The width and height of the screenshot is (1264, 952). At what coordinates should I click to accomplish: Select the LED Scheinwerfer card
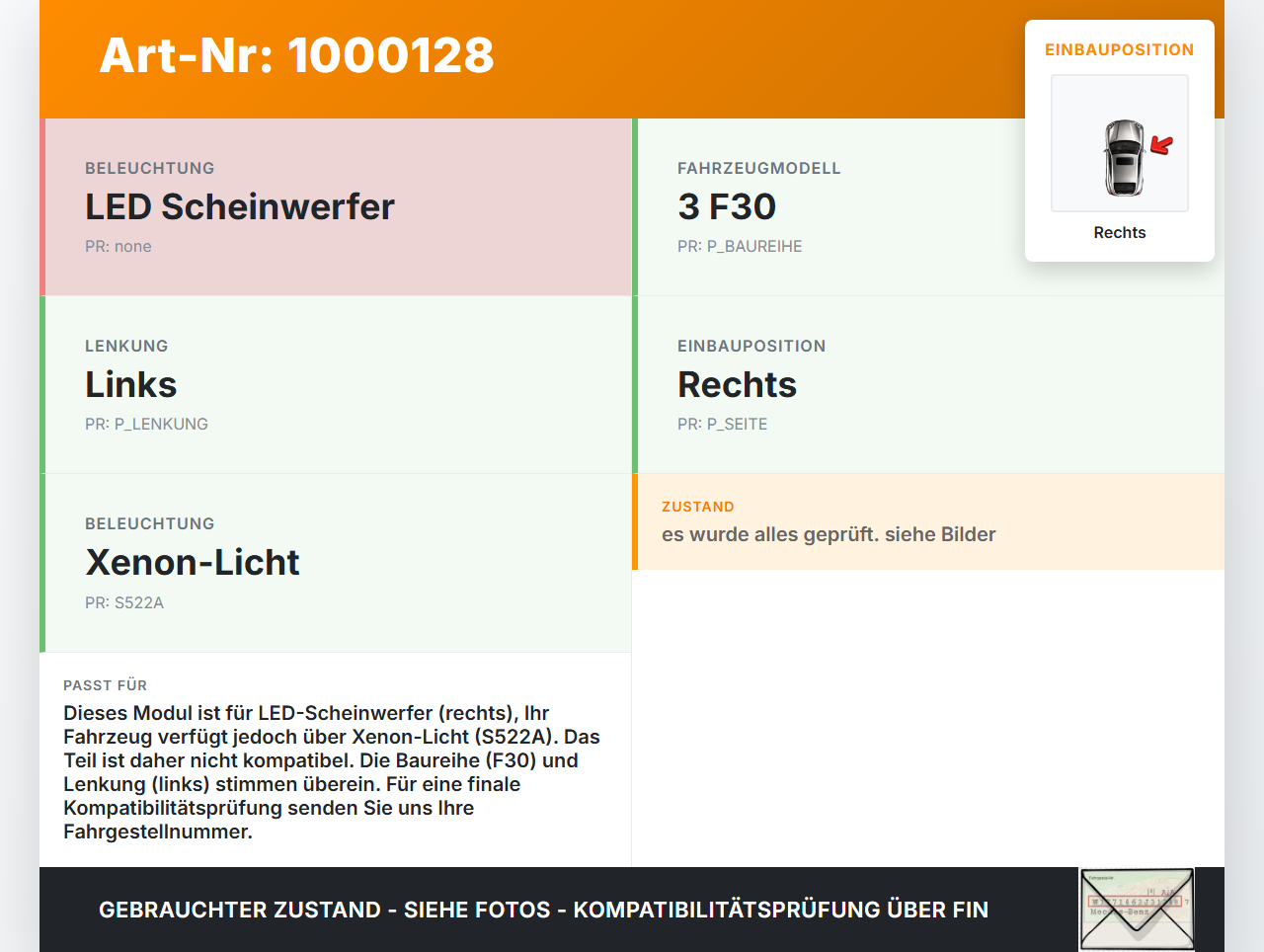[336, 206]
